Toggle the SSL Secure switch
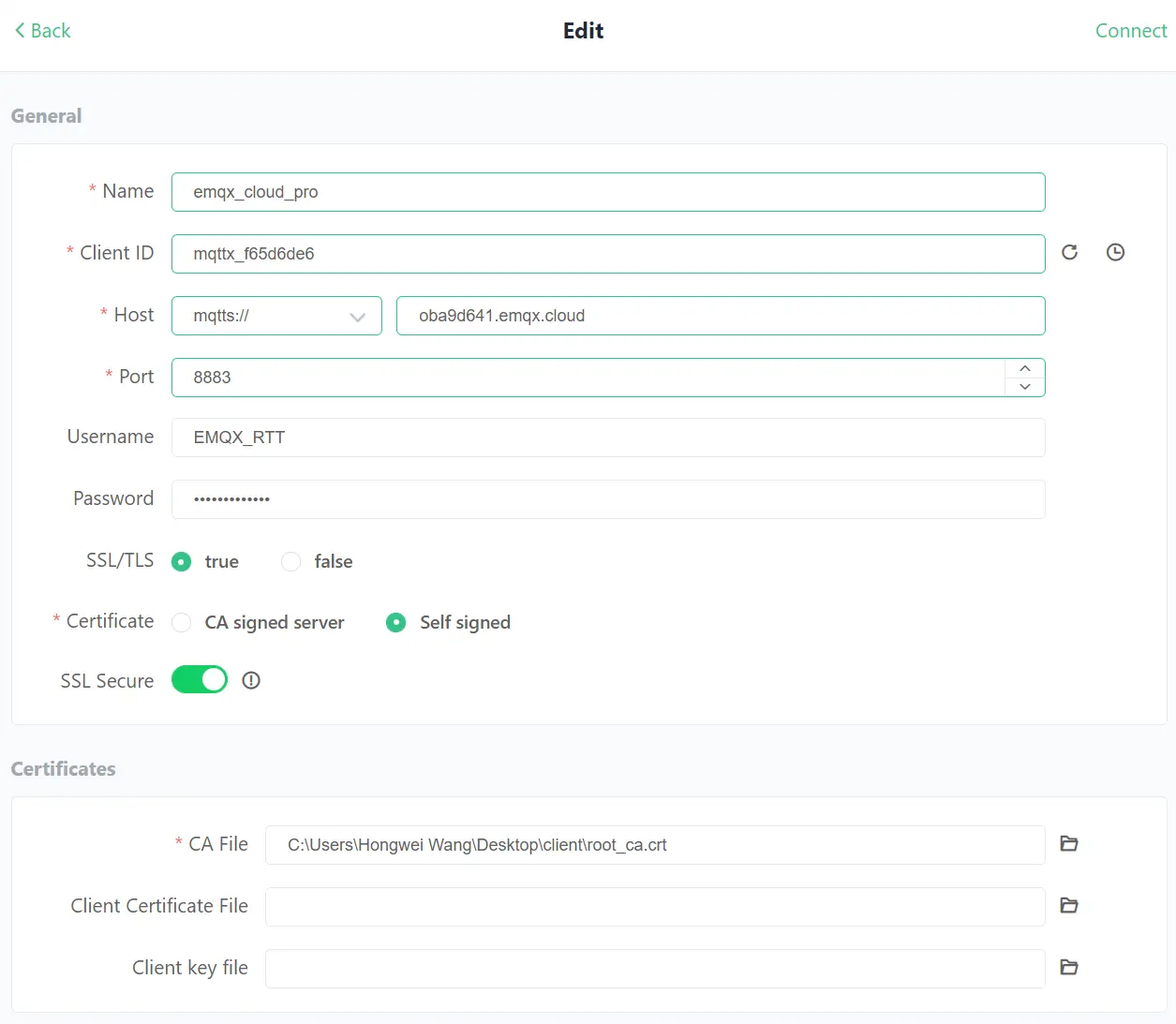 tap(200, 680)
